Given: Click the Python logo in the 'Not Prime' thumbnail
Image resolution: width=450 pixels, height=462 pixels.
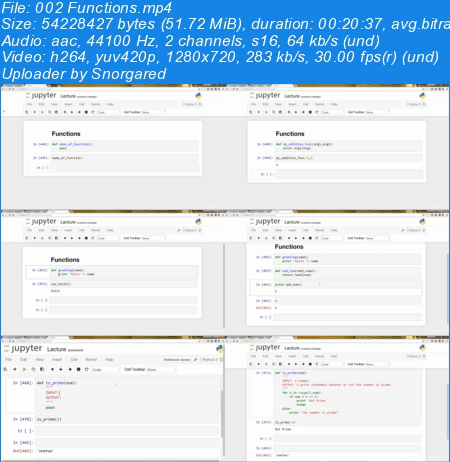Looking at the screenshot, I should [423, 348].
